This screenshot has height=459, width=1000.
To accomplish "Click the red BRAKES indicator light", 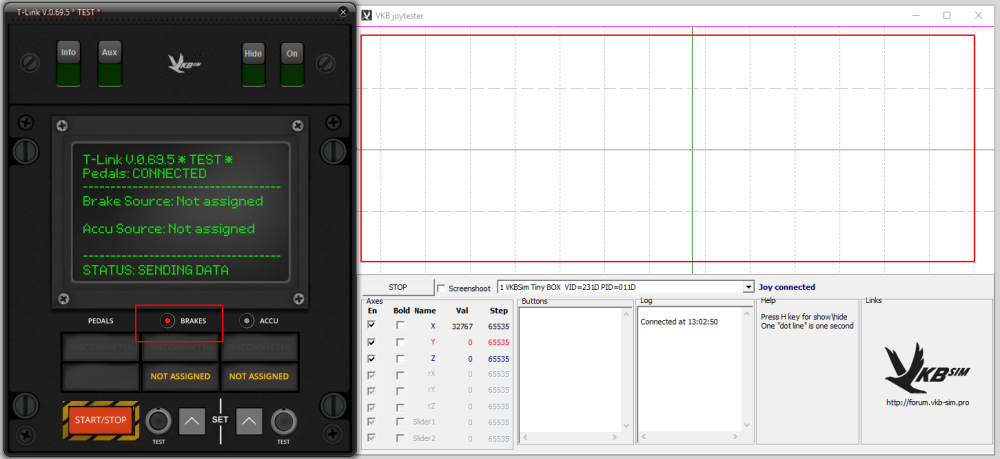I will 168,321.
